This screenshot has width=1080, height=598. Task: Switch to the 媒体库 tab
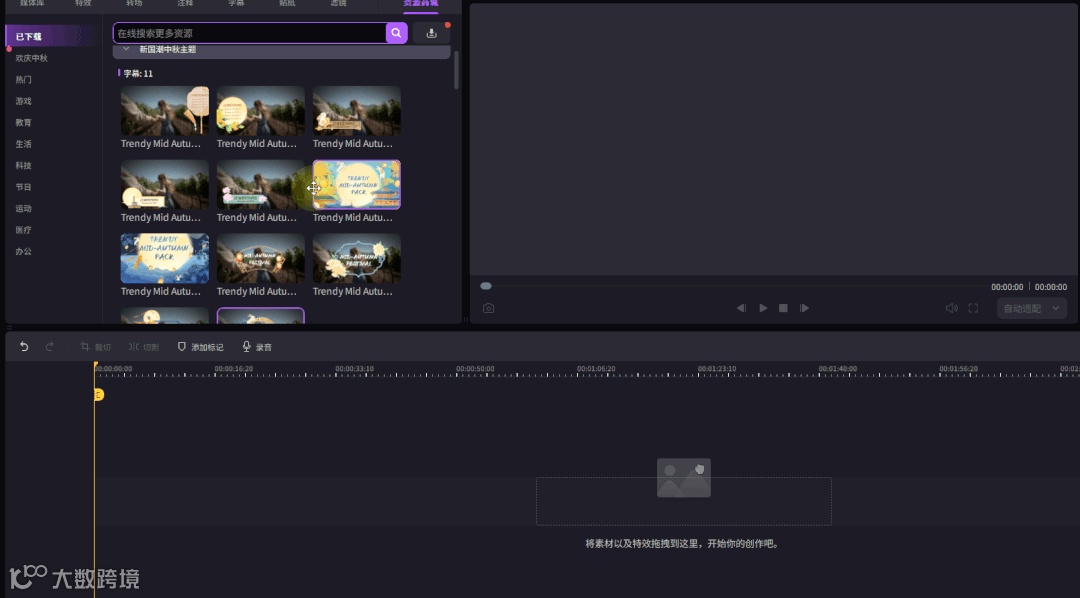coord(32,3)
